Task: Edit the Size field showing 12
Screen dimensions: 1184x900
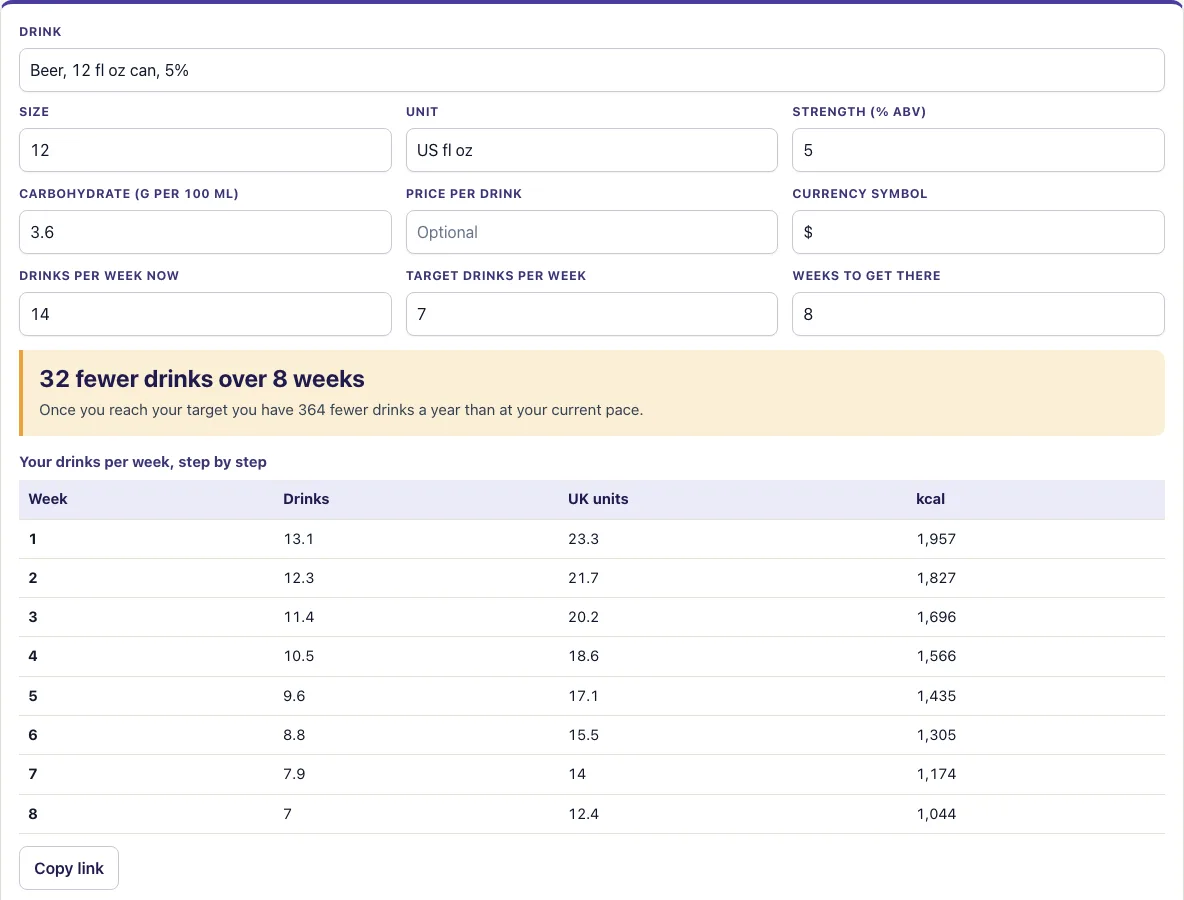Action: click(x=205, y=150)
